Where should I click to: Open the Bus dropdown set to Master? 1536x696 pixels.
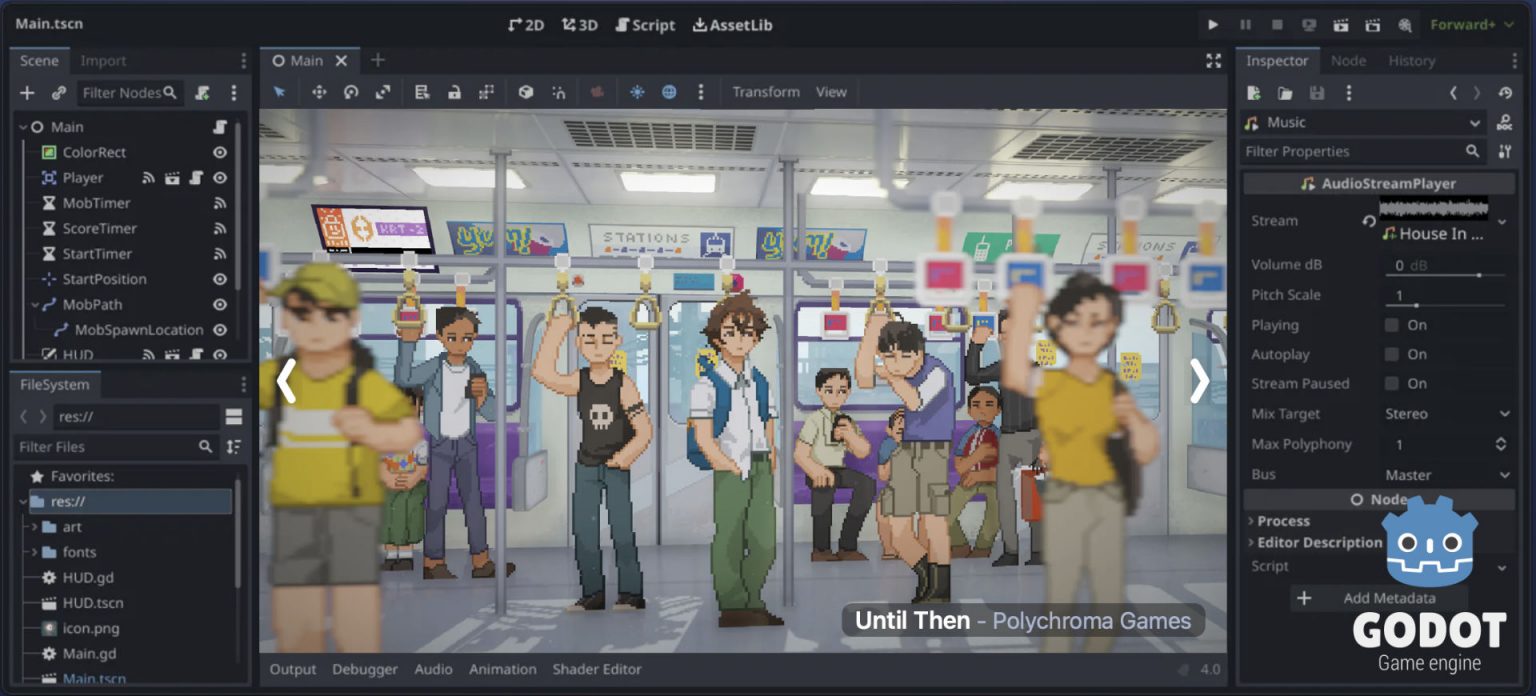[x=1445, y=474]
